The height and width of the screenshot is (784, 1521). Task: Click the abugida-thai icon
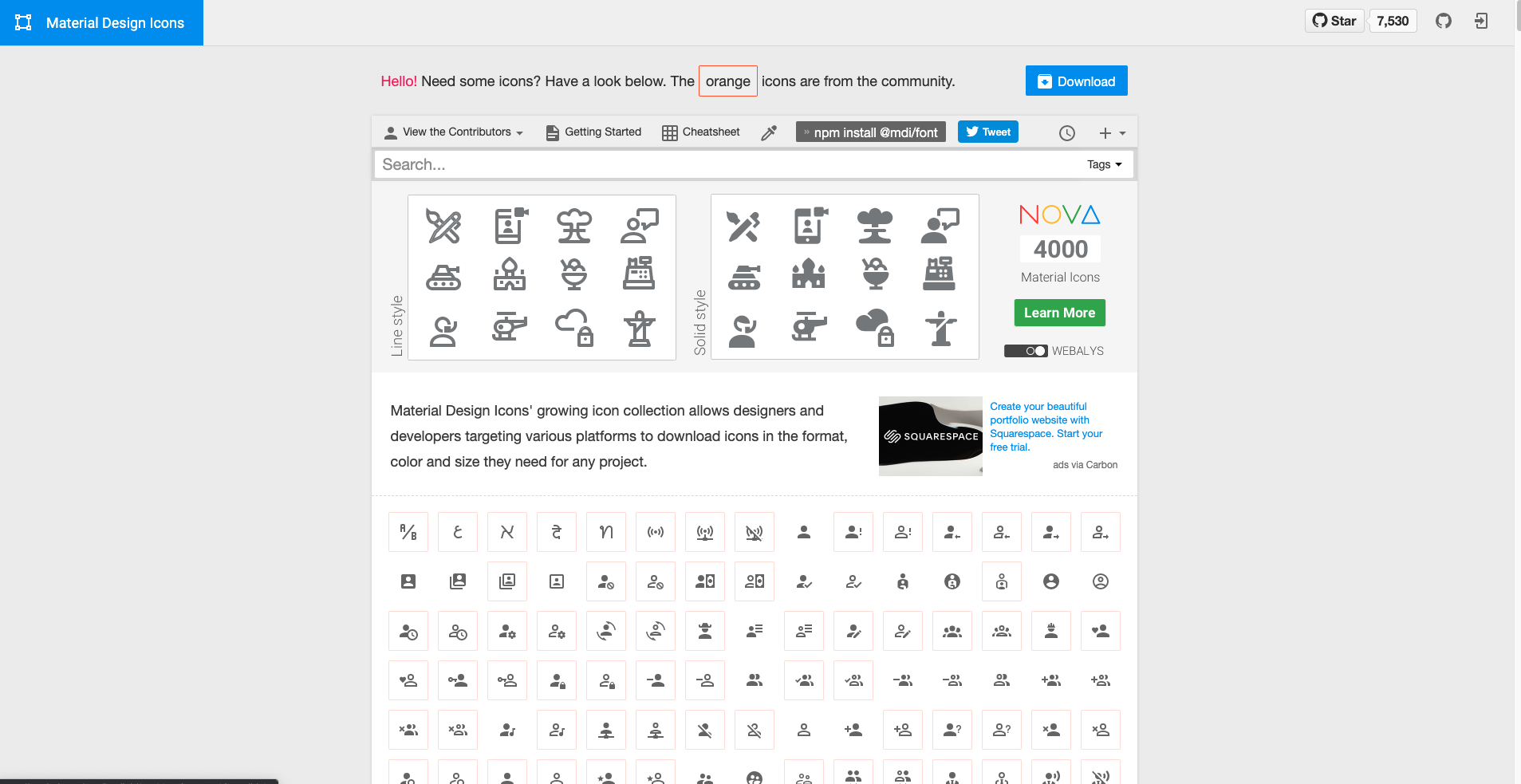pos(606,532)
